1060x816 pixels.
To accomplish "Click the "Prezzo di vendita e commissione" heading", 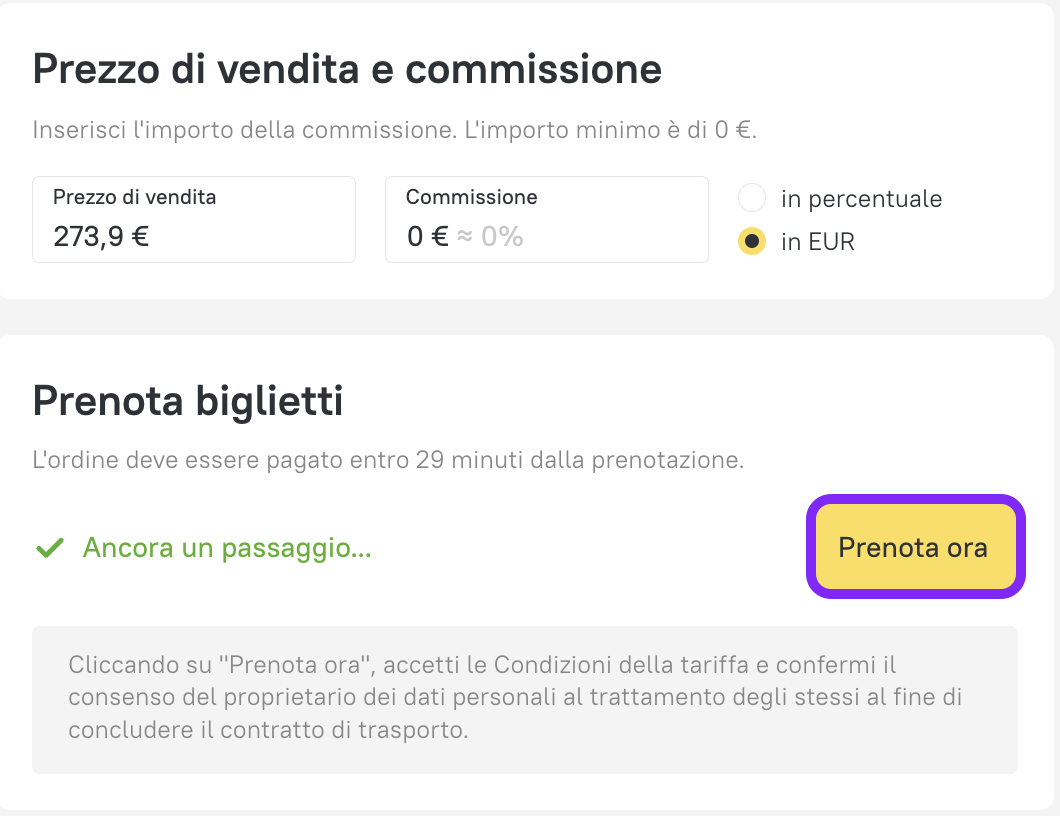I will (347, 70).
